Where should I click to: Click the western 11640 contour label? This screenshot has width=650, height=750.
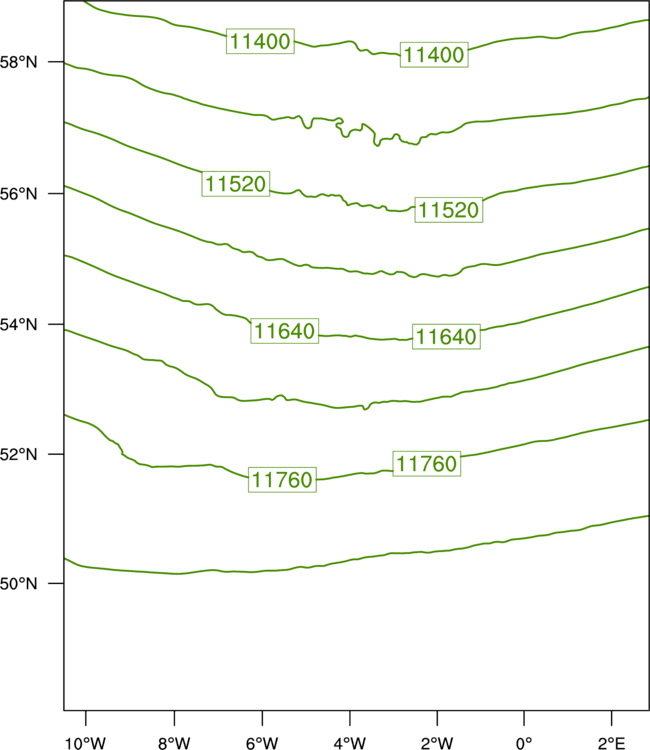coord(285,331)
